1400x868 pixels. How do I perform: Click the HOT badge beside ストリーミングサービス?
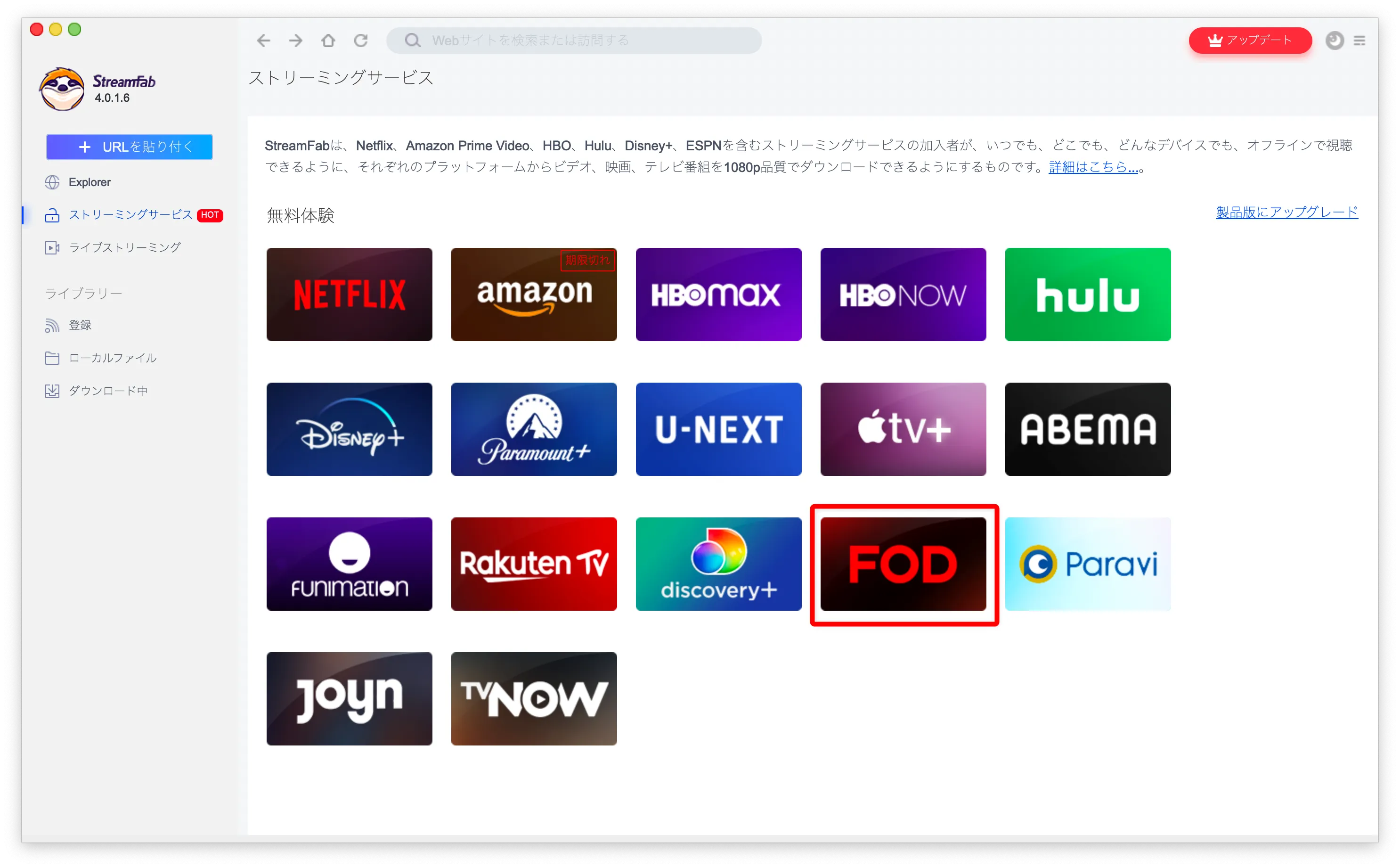(x=210, y=215)
